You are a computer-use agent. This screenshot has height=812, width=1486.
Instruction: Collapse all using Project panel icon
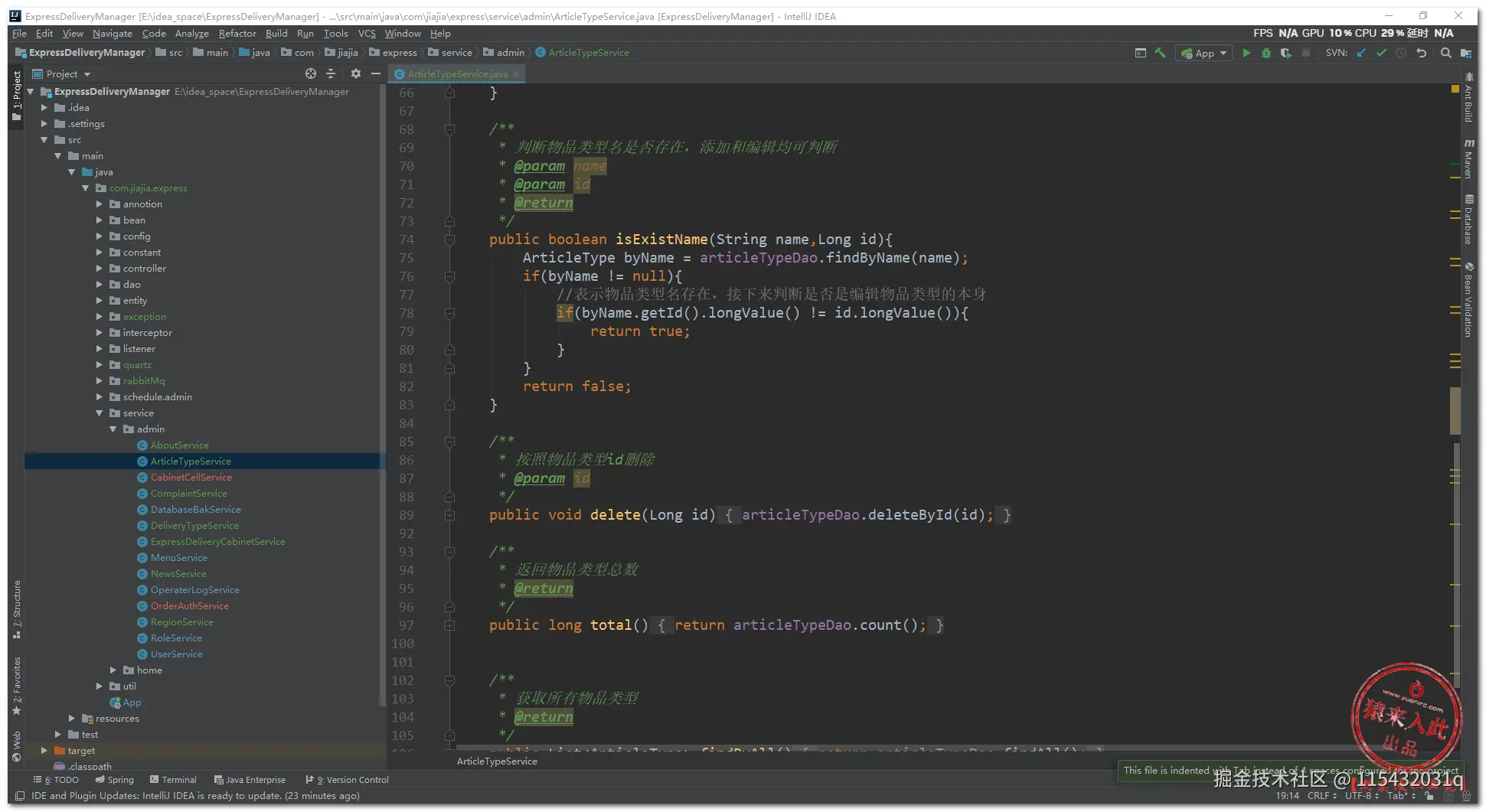331,73
